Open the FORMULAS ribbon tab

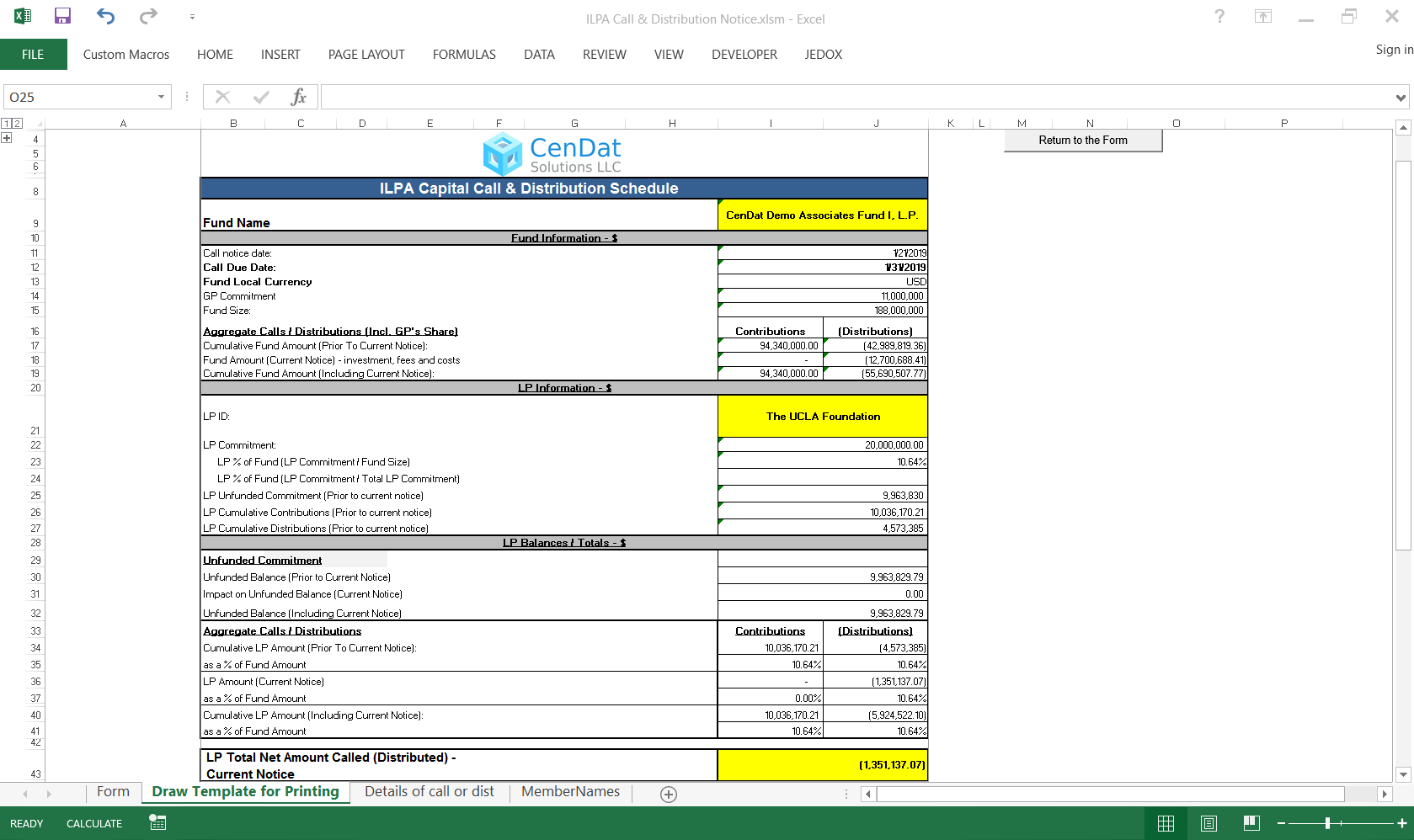(x=464, y=55)
